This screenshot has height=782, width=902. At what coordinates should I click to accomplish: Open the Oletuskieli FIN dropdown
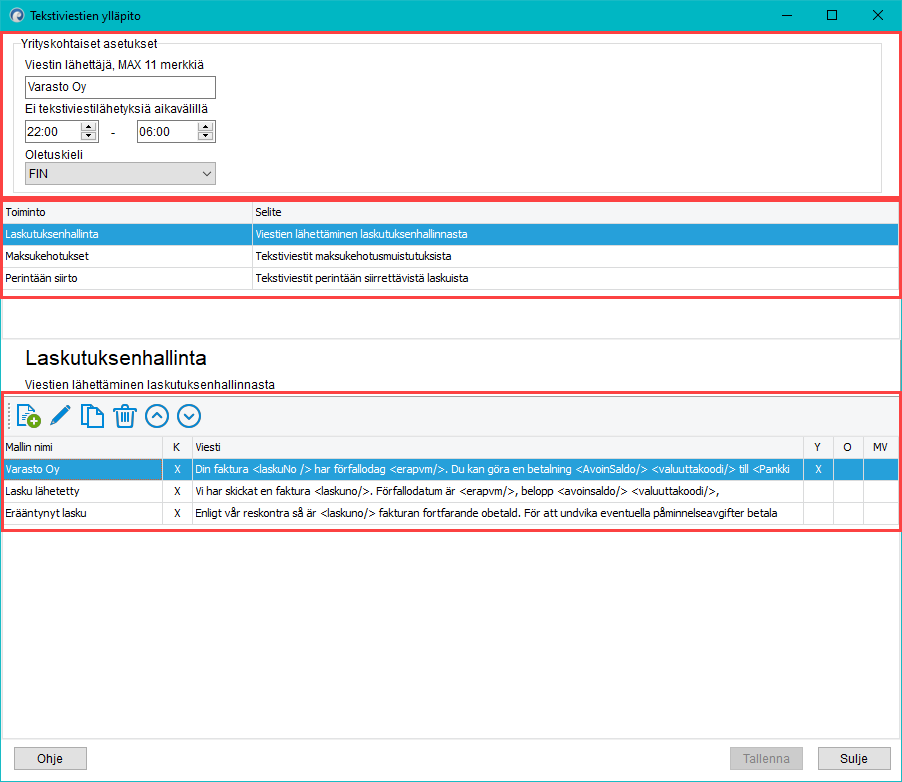pyautogui.click(x=120, y=174)
